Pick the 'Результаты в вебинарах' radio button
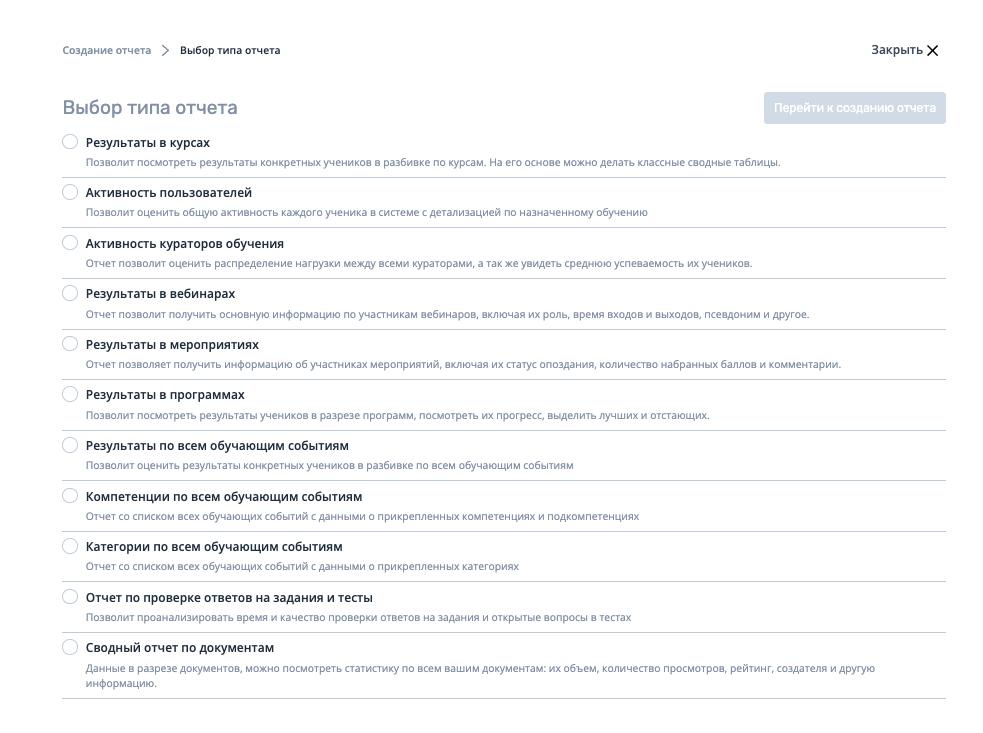This screenshot has height=733, width=983. pos(70,293)
